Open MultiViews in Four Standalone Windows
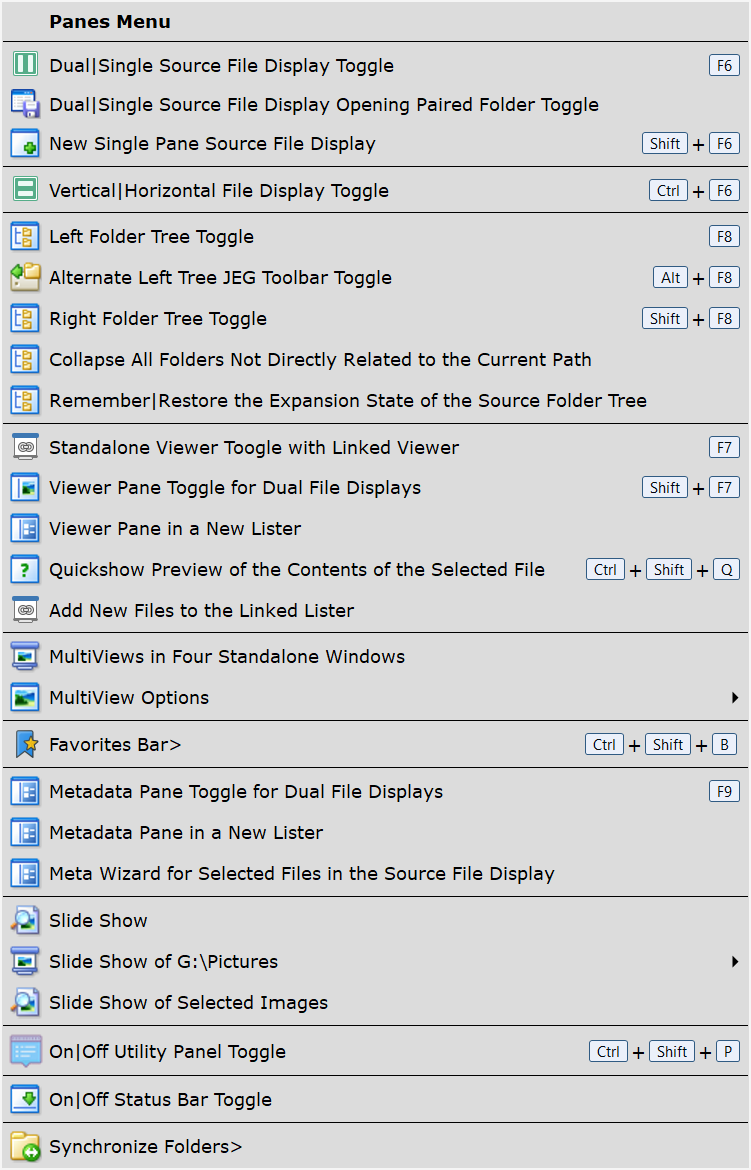Viewport: 751px width, 1170px height. click(x=227, y=656)
